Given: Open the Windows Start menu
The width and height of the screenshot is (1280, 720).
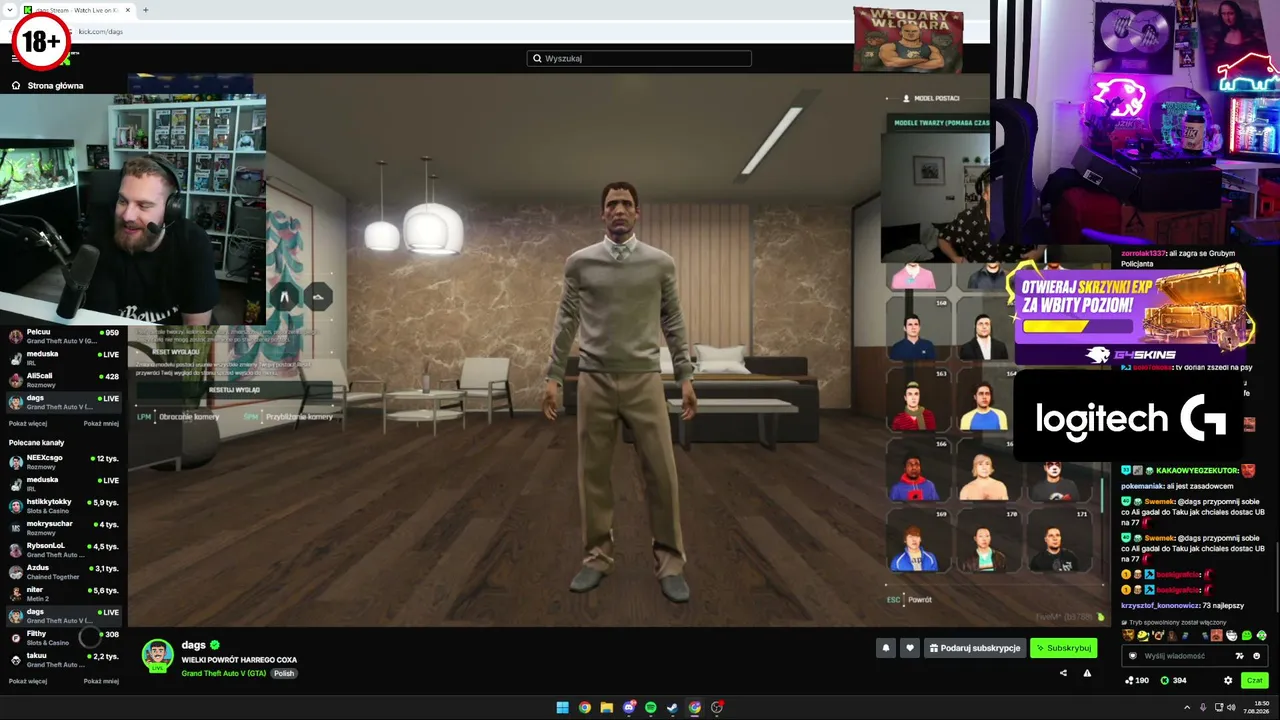Looking at the screenshot, I should [x=563, y=707].
